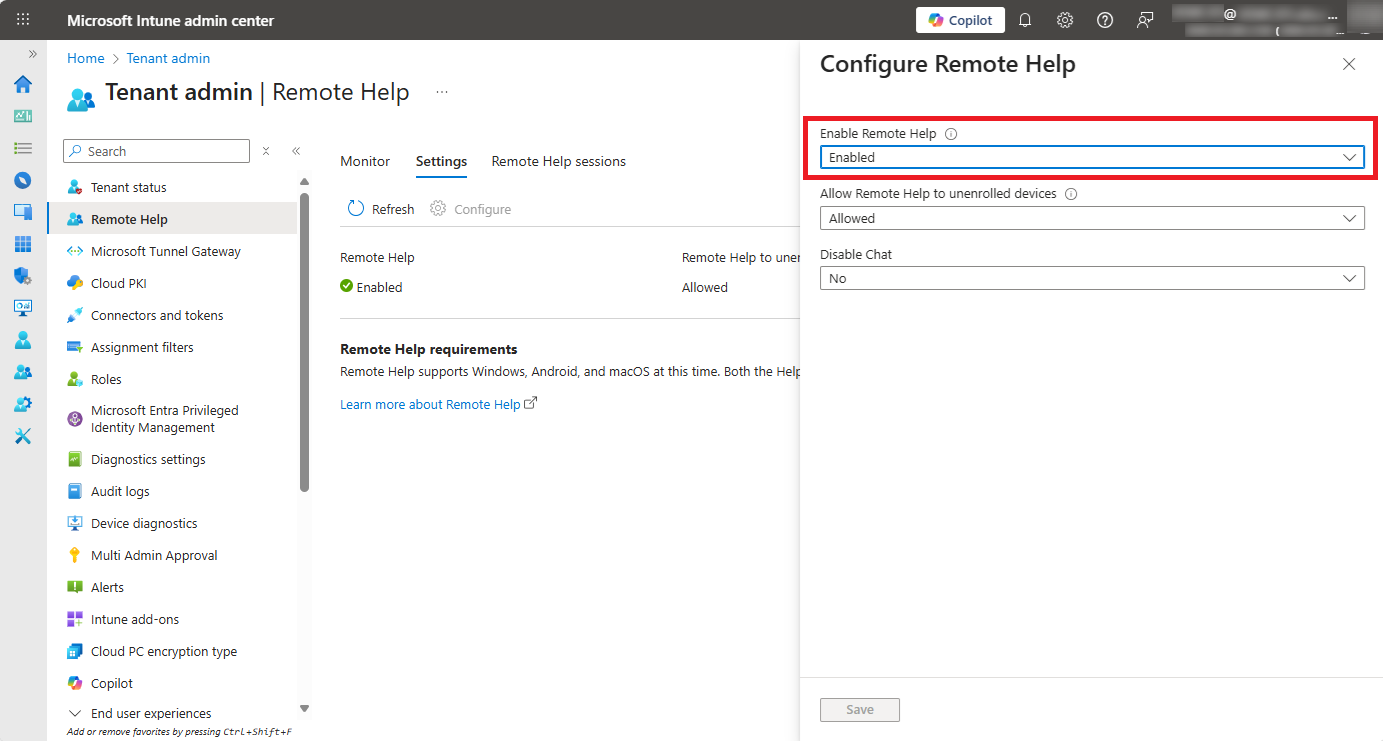Show info for unenrolled devices setting
This screenshot has height=742, width=1383.
click(1071, 194)
